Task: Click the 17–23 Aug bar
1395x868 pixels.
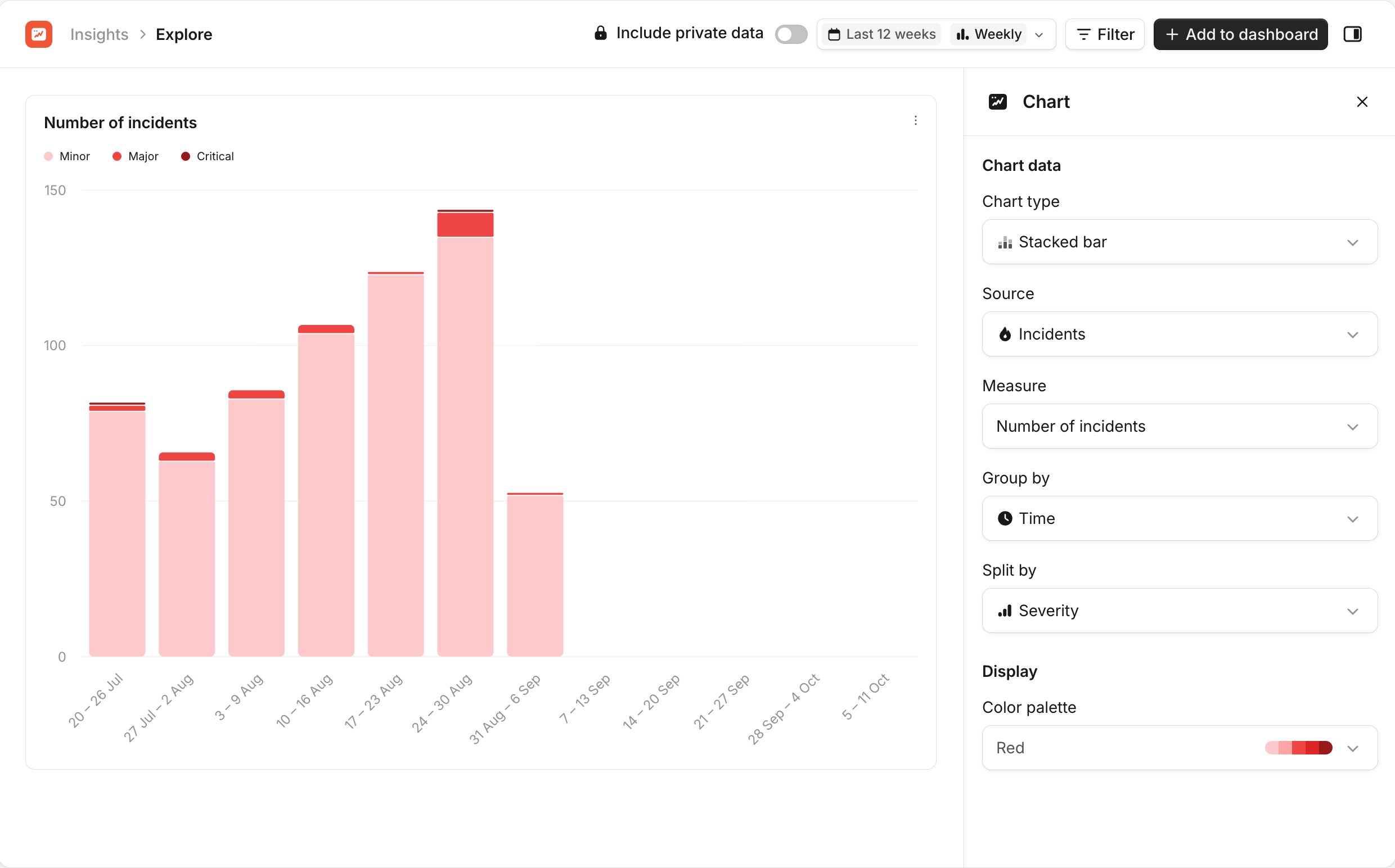Action: pos(395,464)
